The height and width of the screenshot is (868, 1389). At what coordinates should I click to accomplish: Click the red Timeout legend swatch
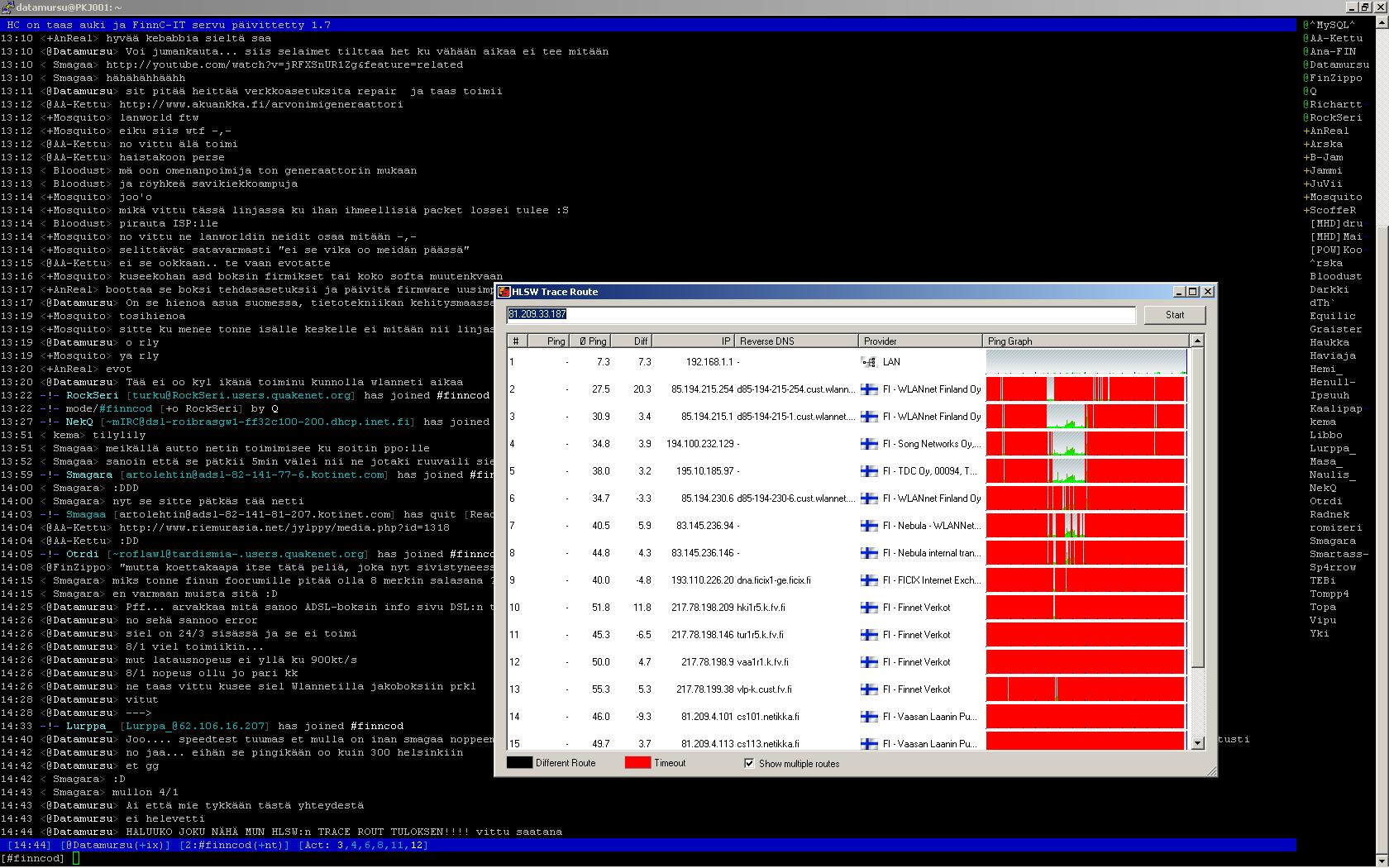[637, 763]
